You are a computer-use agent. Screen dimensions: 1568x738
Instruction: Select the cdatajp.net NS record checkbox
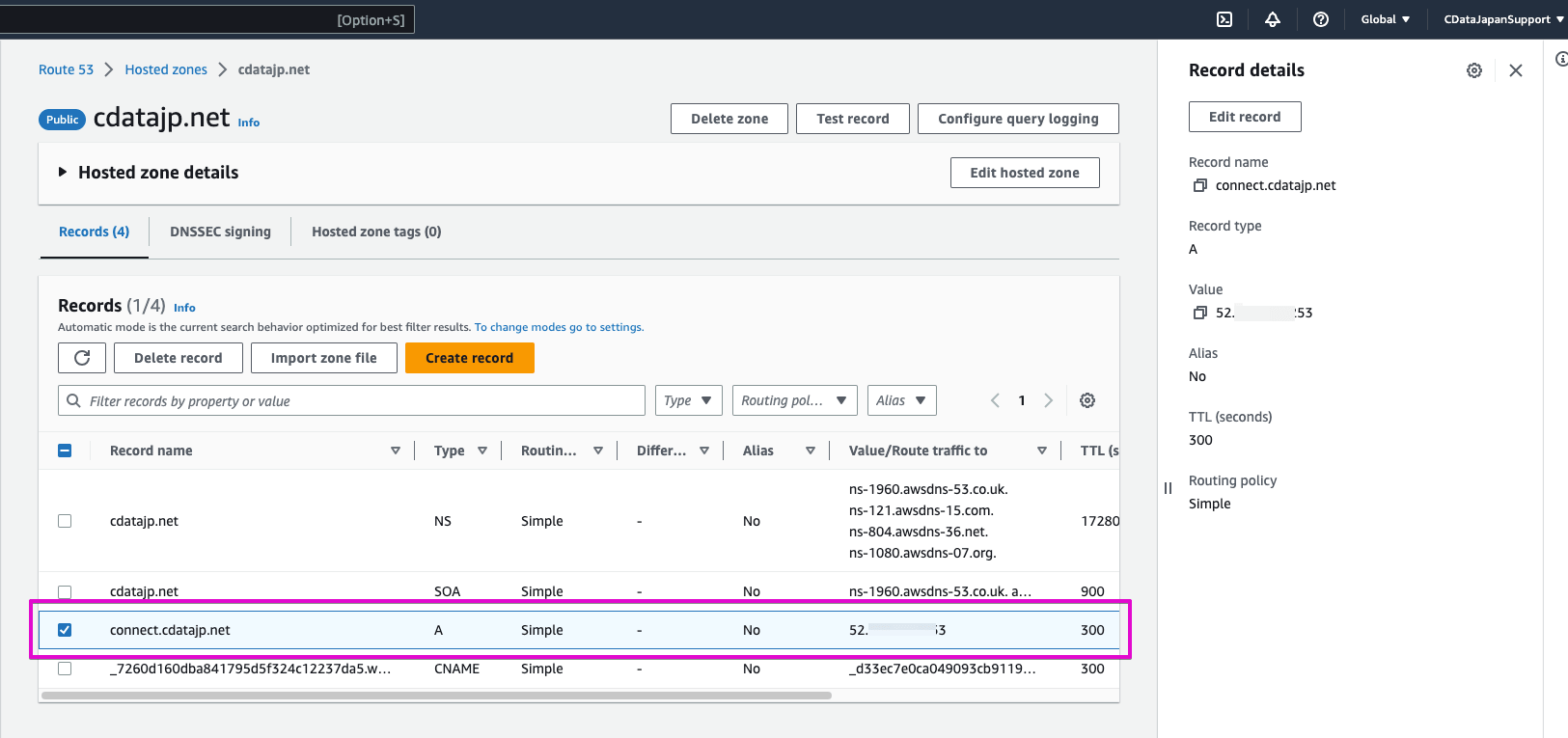coord(65,521)
